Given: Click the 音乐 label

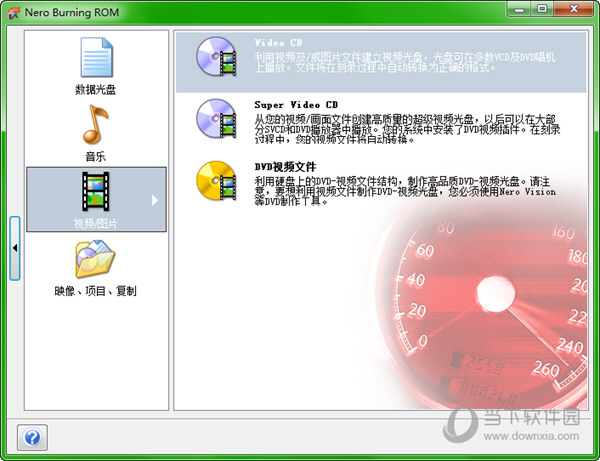Looking at the screenshot, I should pyautogui.click(x=95, y=156).
